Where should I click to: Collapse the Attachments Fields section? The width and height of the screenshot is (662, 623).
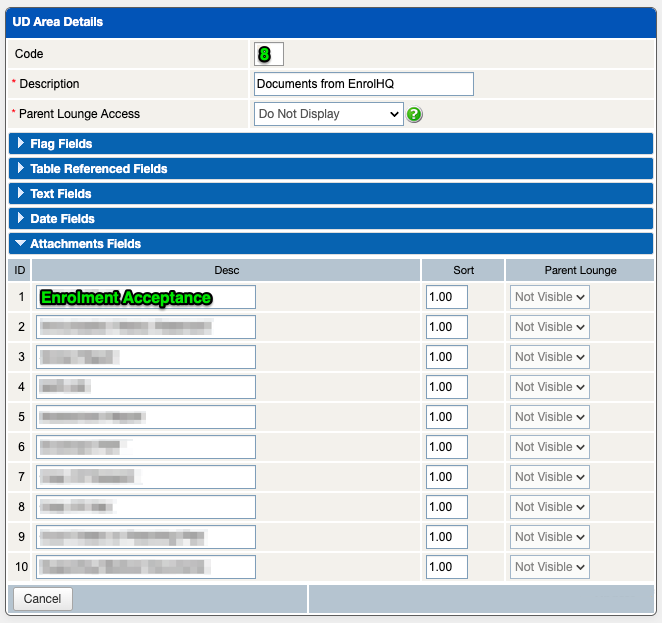point(85,244)
